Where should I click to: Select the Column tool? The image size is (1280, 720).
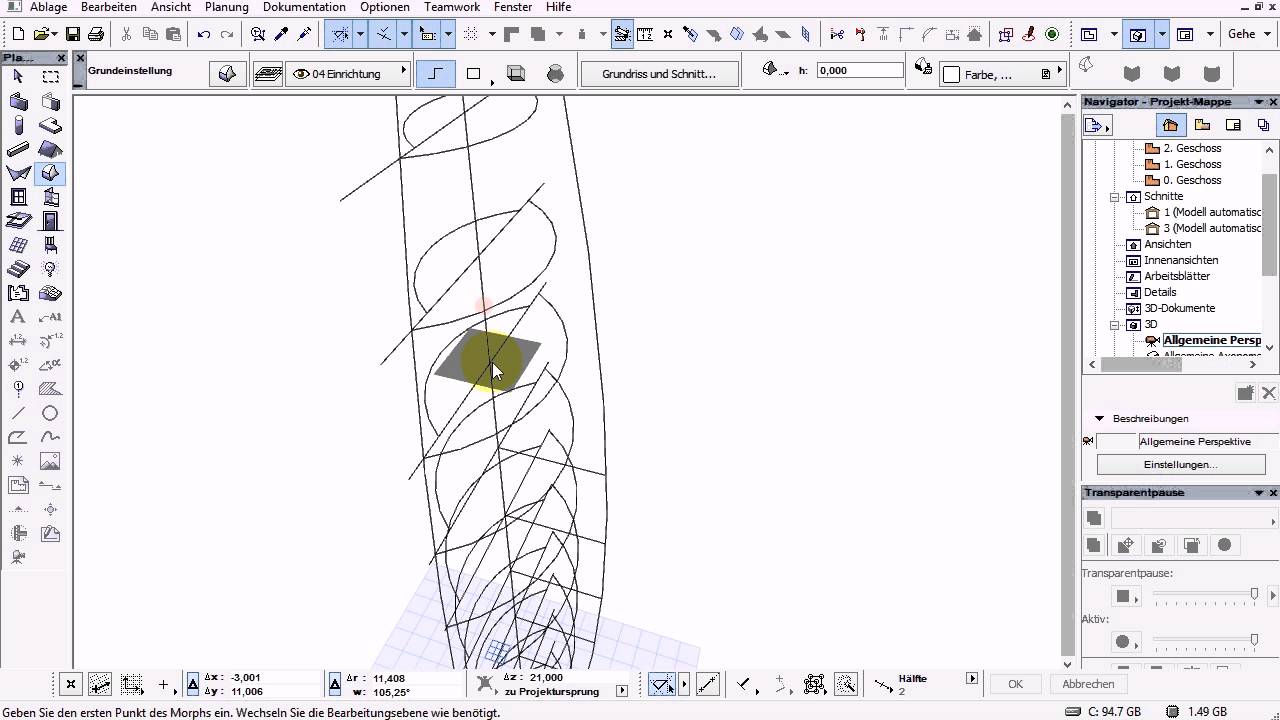18,125
